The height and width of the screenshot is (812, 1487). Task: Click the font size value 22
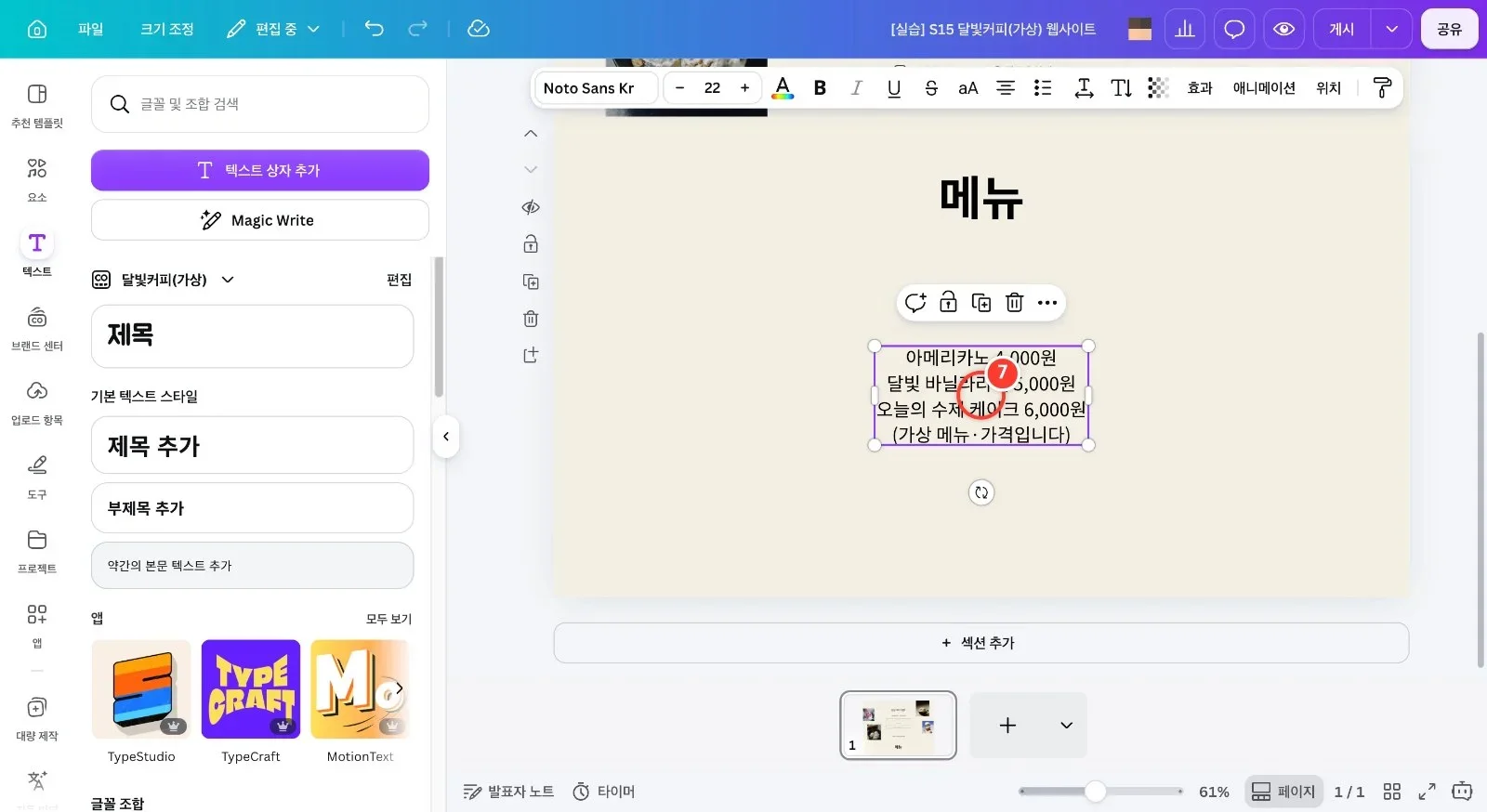point(712,88)
